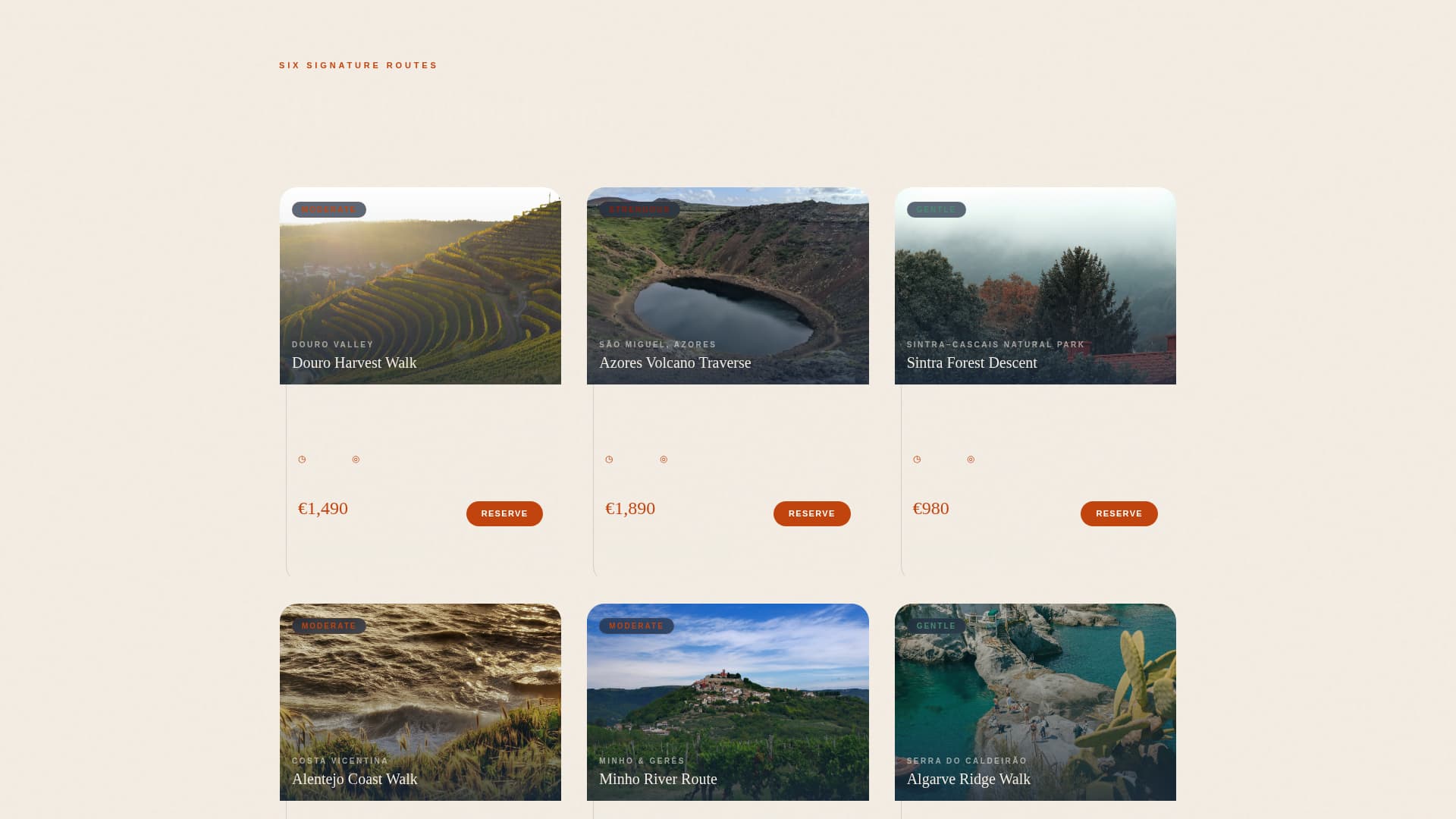Click the Alentejo Coast Walk photo
This screenshot has width=1456, height=819.
[420, 701]
